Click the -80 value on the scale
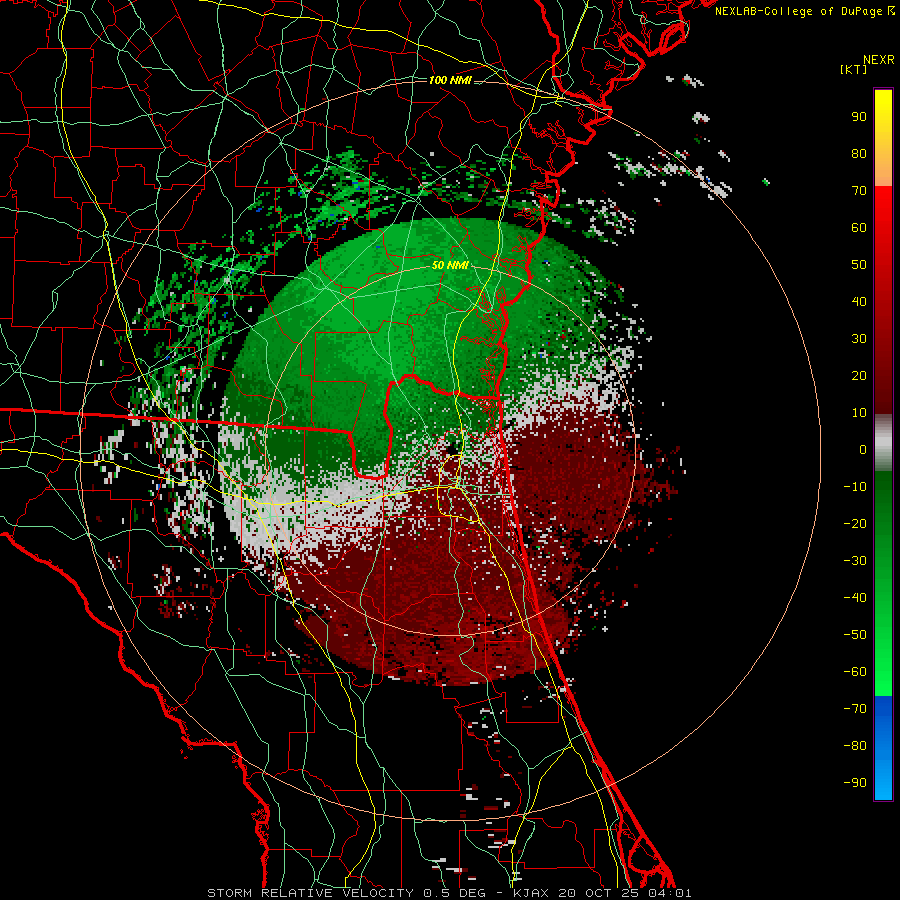This screenshot has height=900, width=900. click(x=855, y=746)
